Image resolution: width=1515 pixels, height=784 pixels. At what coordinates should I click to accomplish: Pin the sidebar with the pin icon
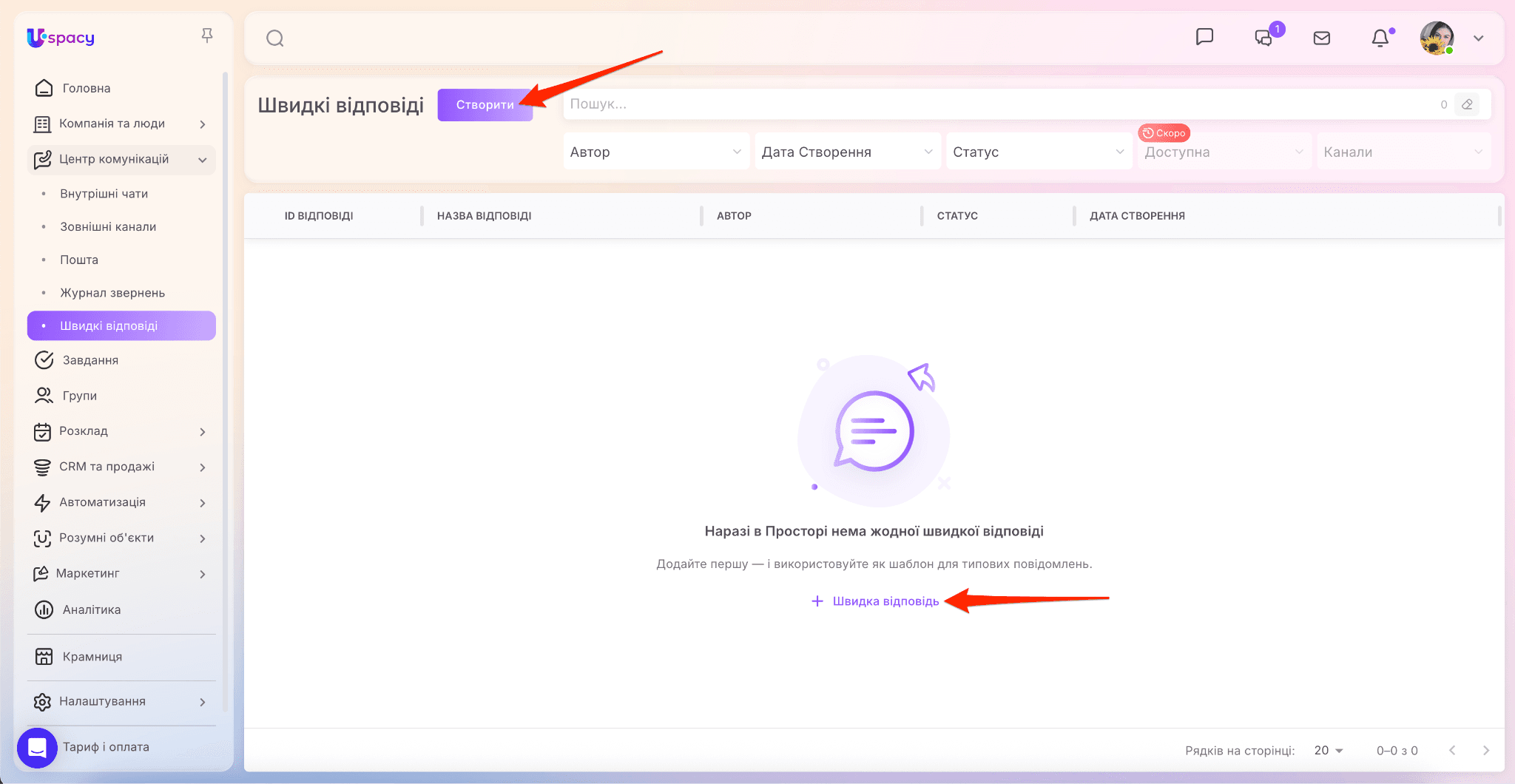click(x=207, y=36)
